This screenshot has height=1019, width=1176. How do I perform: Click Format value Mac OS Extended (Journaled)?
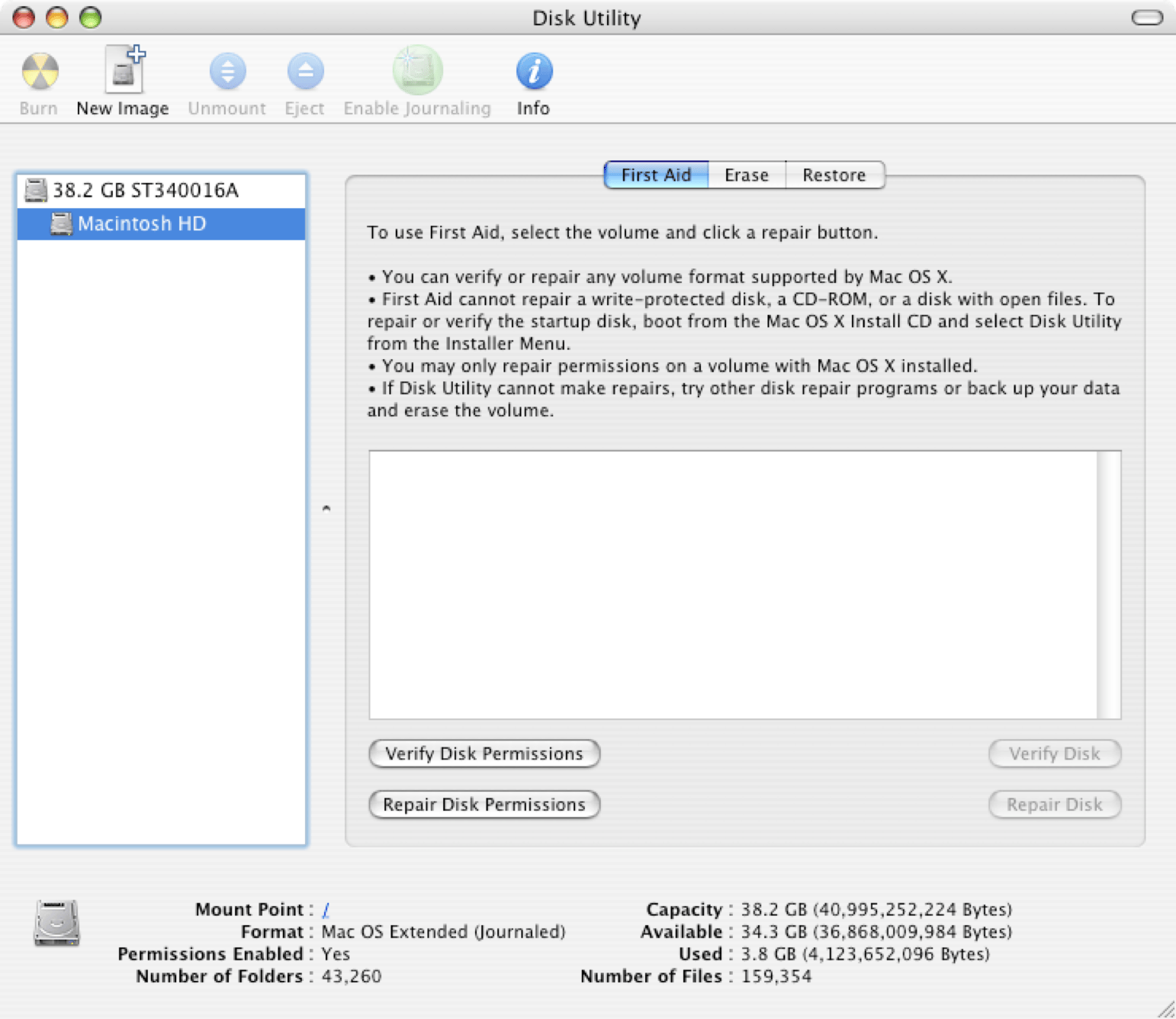(443, 931)
